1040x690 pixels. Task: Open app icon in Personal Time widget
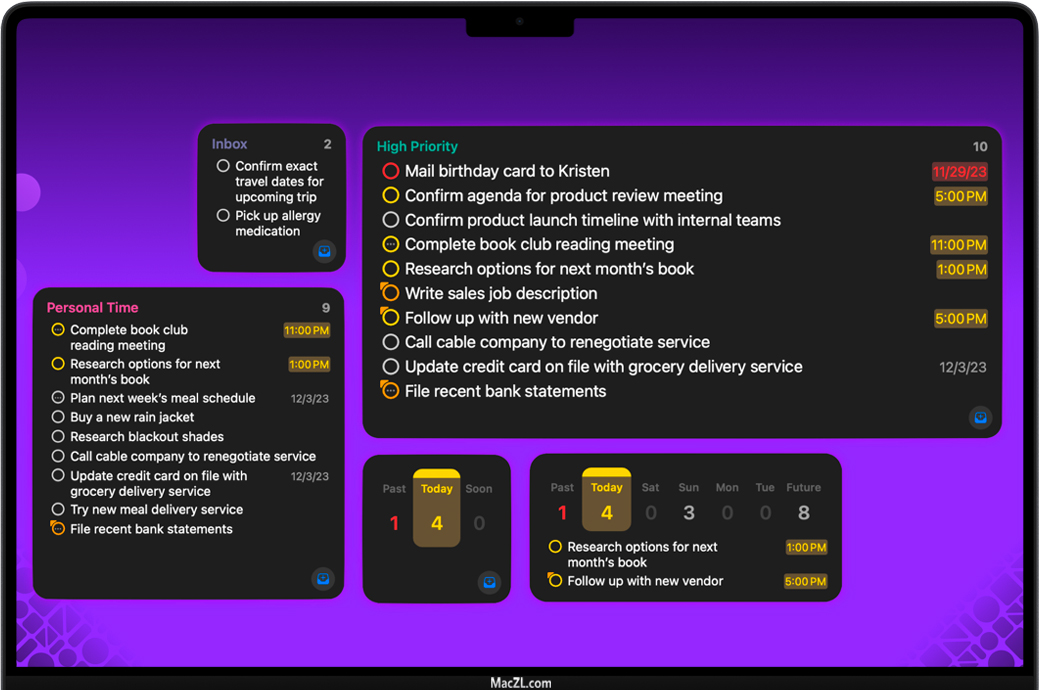coord(323,579)
